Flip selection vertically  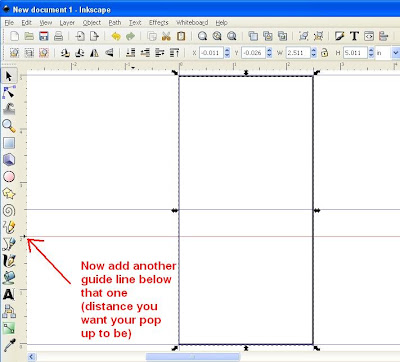[x=109, y=53]
